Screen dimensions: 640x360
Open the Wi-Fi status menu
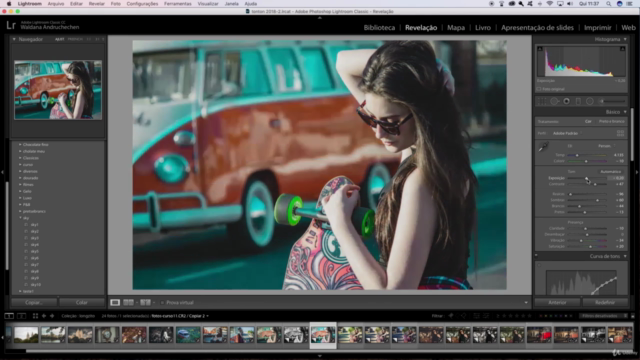pyautogui.click(x=550, y=4)
